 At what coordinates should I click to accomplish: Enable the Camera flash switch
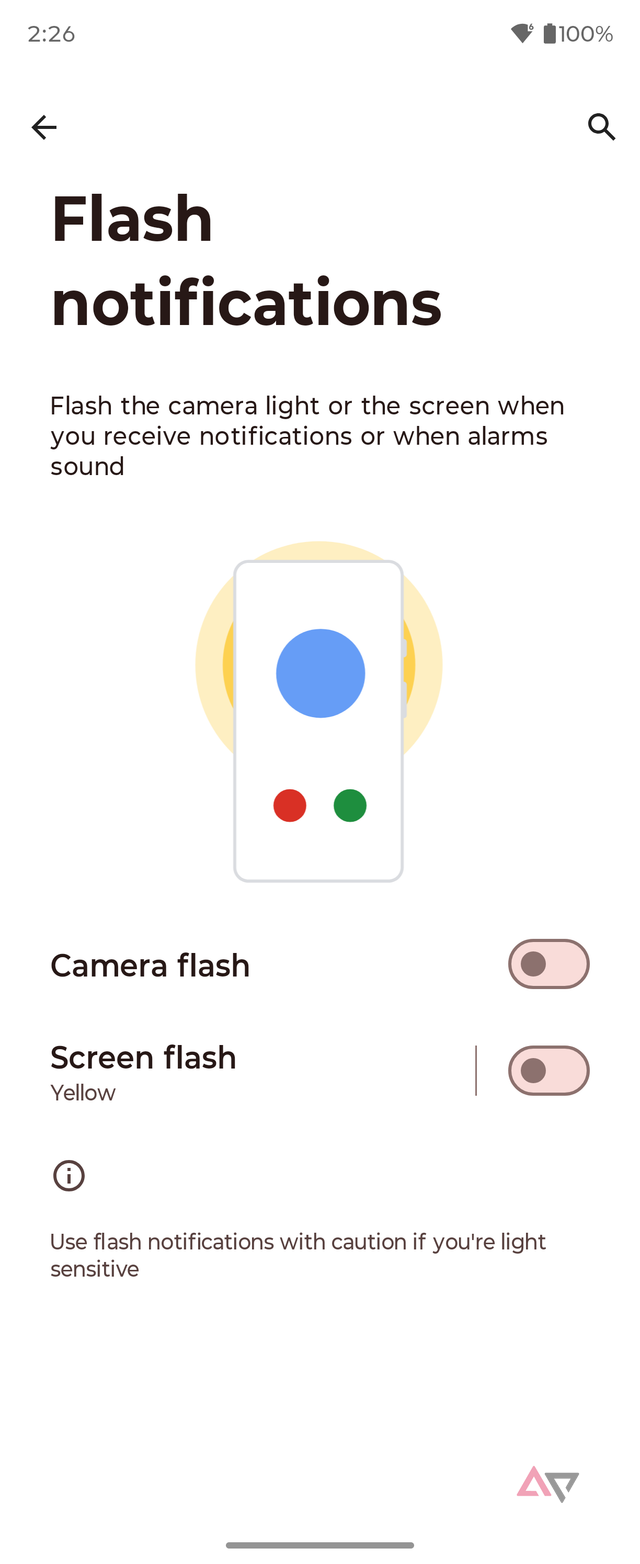pos(548,964)
